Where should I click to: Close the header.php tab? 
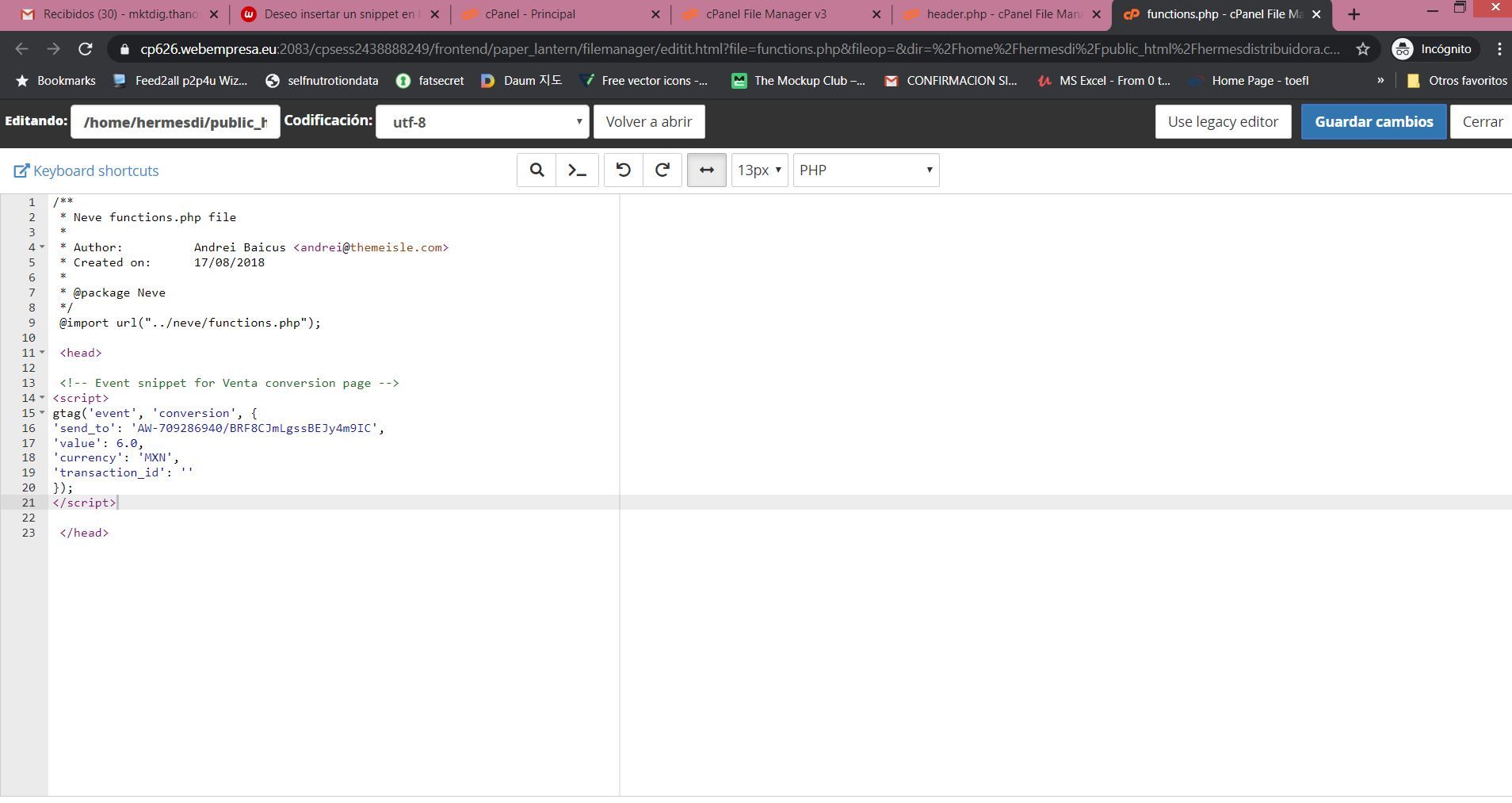[x=1097, y=14]
